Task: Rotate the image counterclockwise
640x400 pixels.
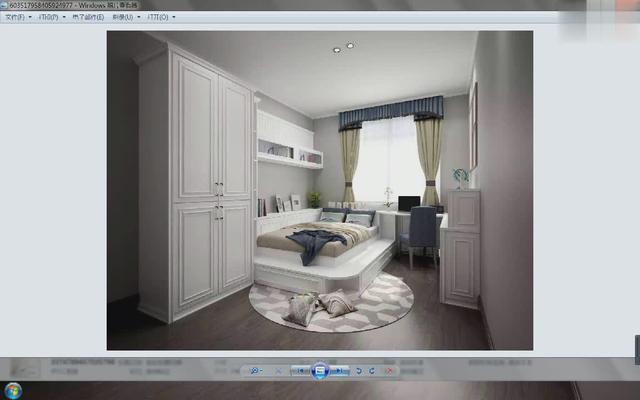Action: click(360, 371)
